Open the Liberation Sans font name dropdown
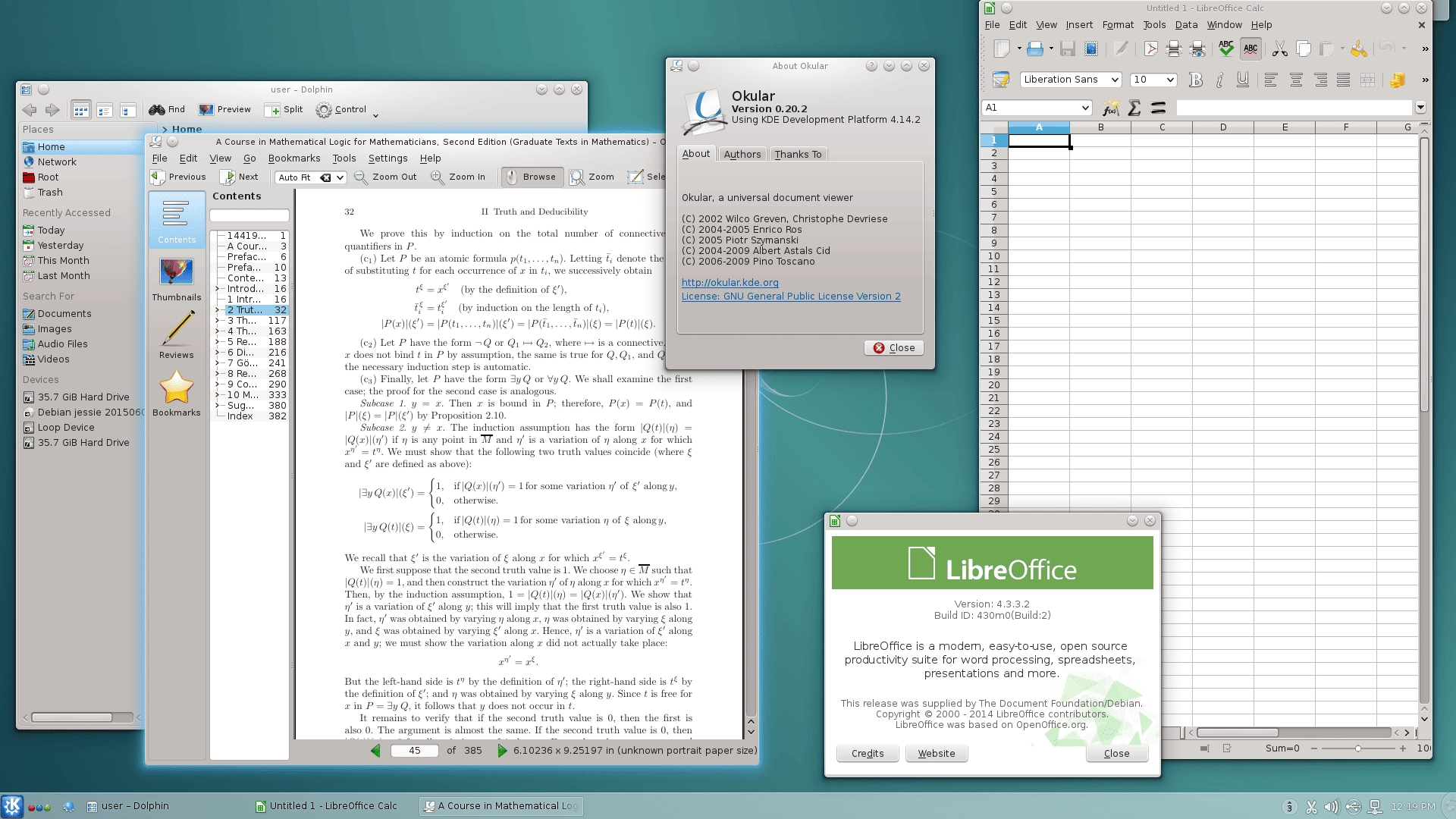Viewport: 1456px width, 819px height. 1114,80
